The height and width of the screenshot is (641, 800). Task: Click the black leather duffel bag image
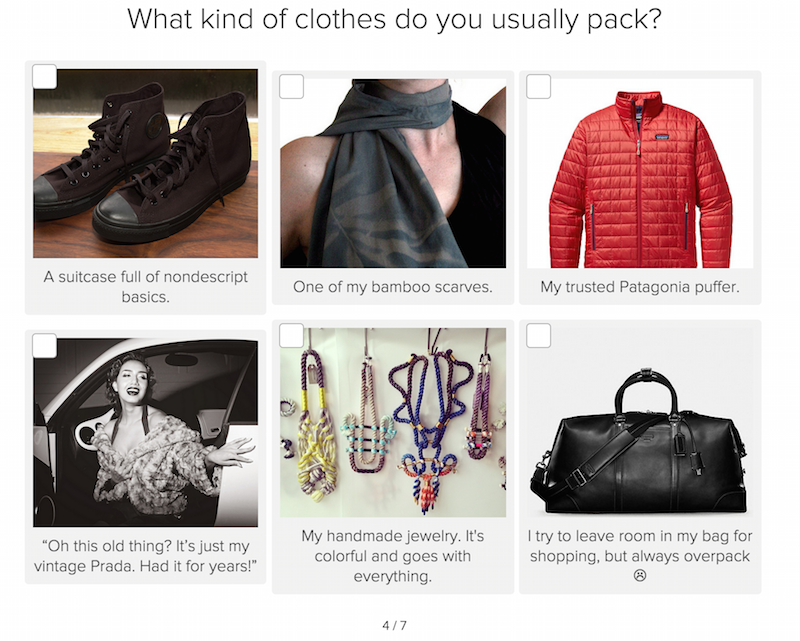click(640, 423)
